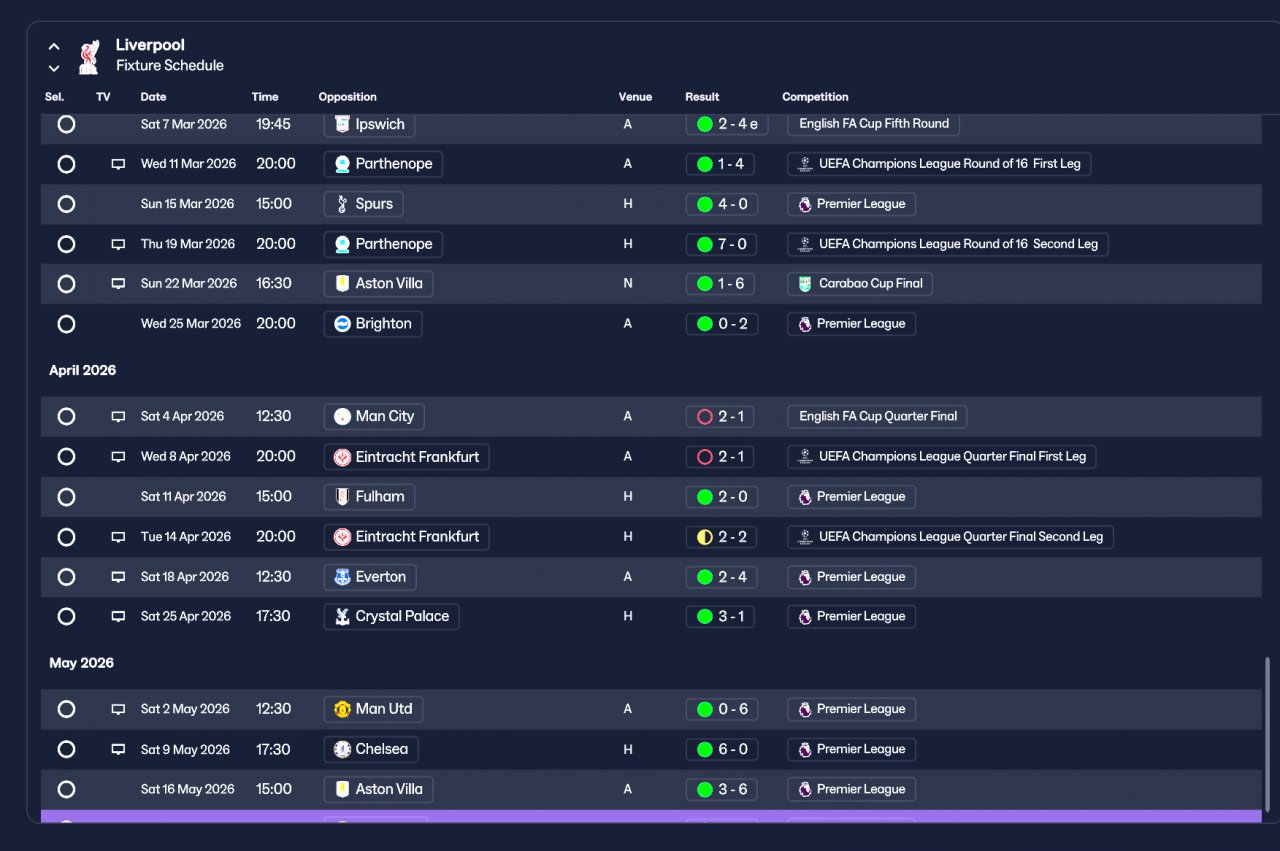Click the TV icon for Sun 22 Mar 2026
Screen dimensions: 1280x851
[118, 284]
